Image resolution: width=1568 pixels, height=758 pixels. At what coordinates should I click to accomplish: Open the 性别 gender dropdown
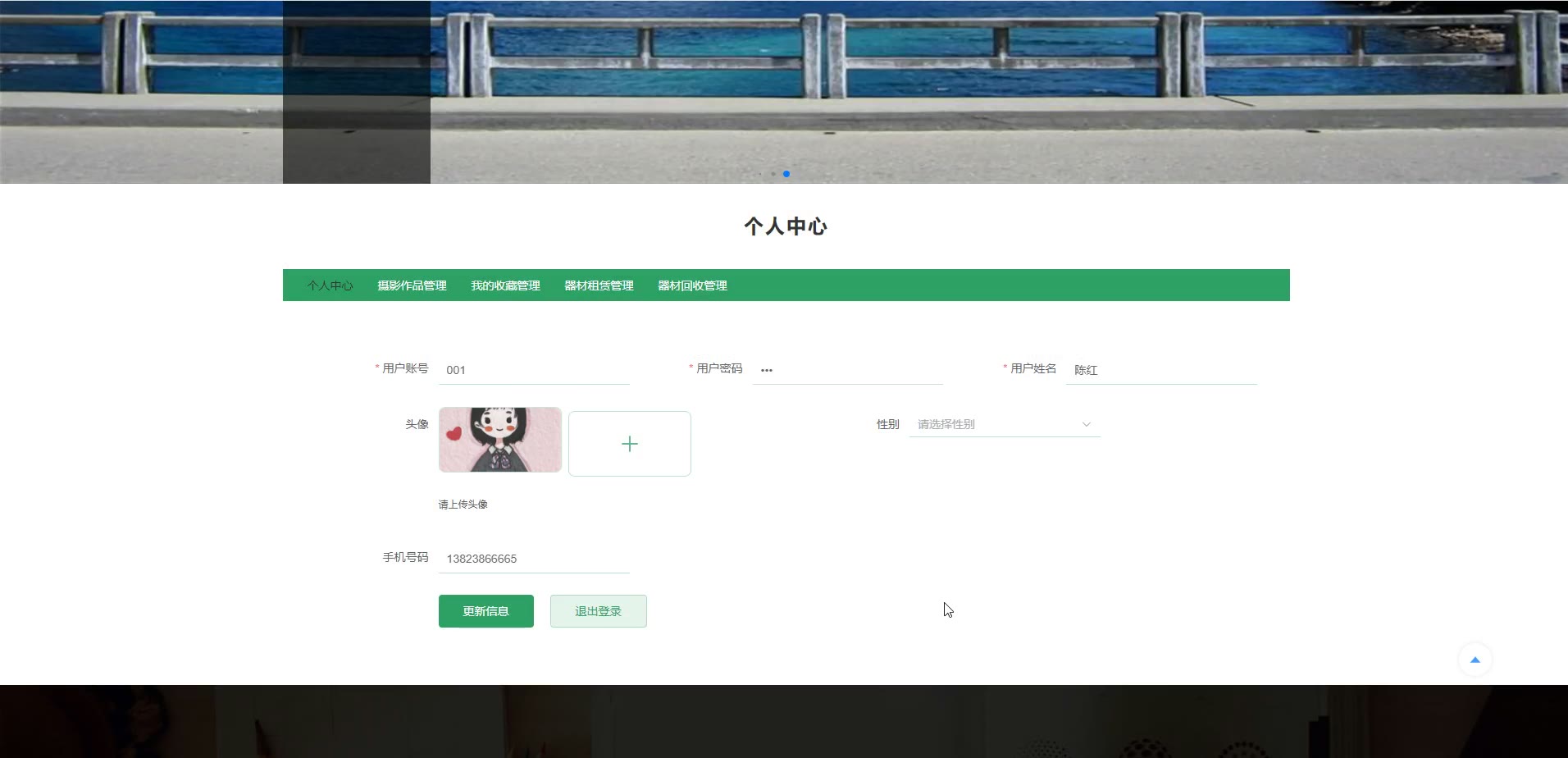coord(1004,424)
